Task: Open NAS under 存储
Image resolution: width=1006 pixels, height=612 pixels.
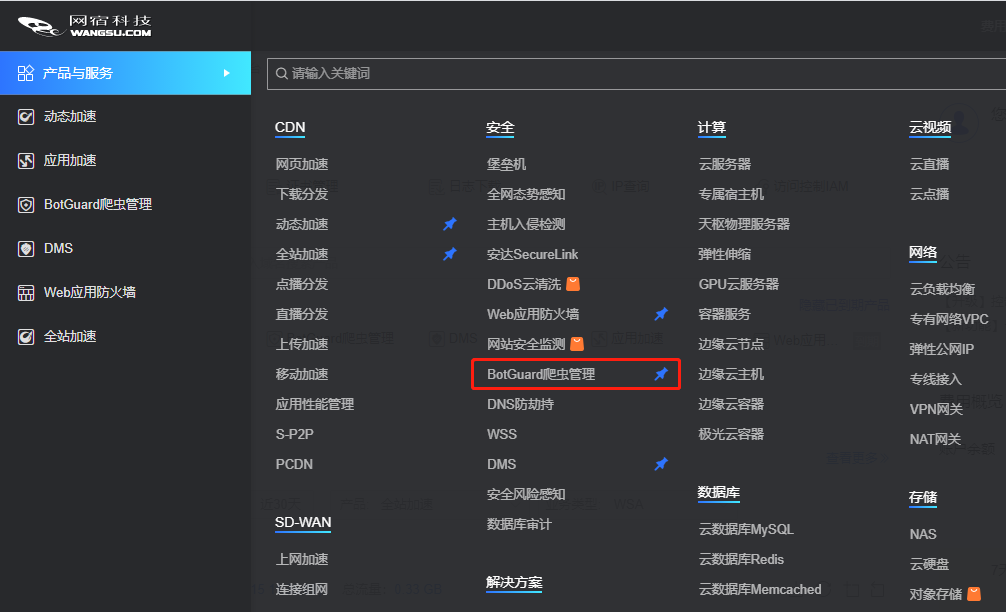Action: point(923,534)
